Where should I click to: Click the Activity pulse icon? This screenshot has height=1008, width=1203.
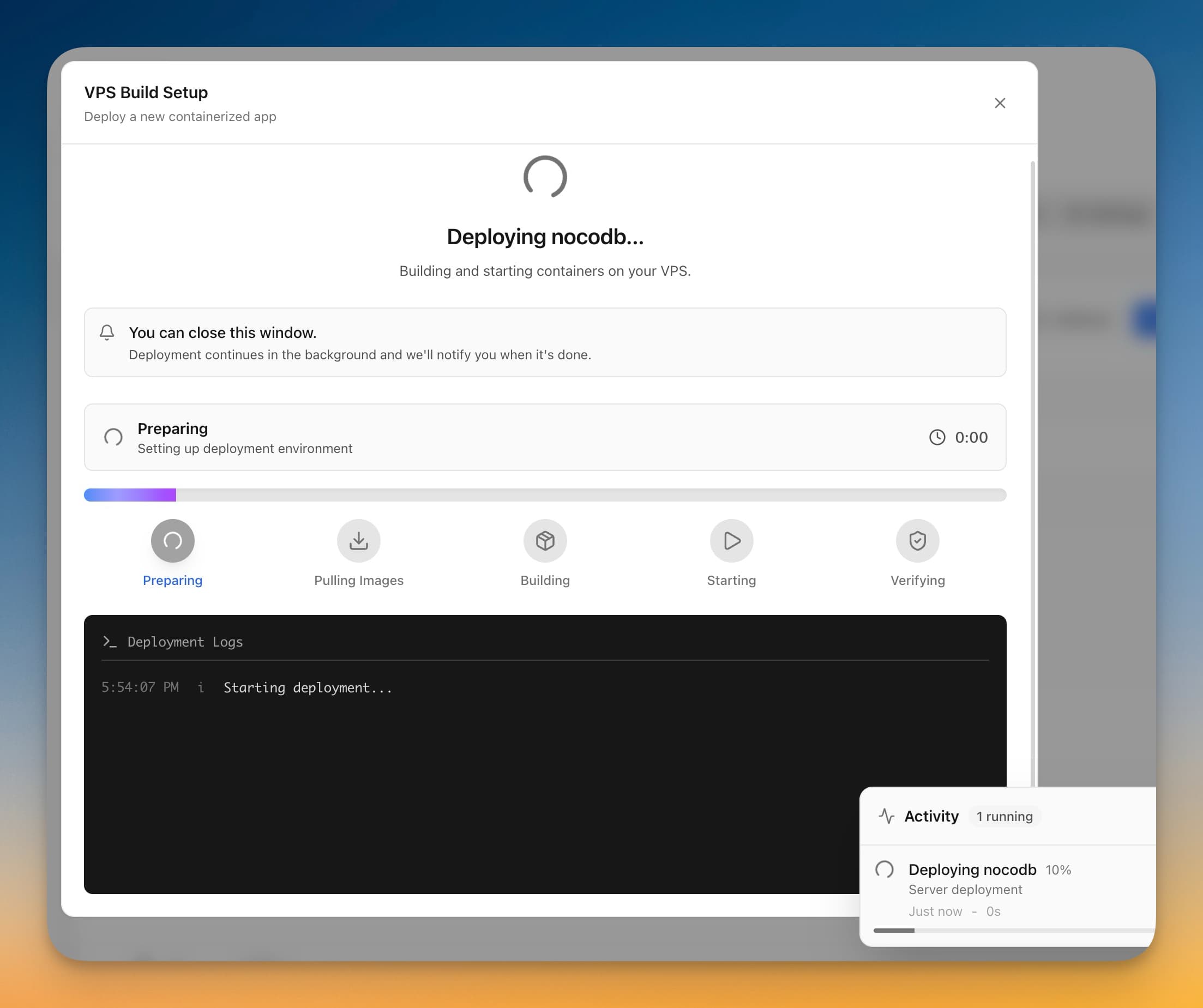(887, 816)
